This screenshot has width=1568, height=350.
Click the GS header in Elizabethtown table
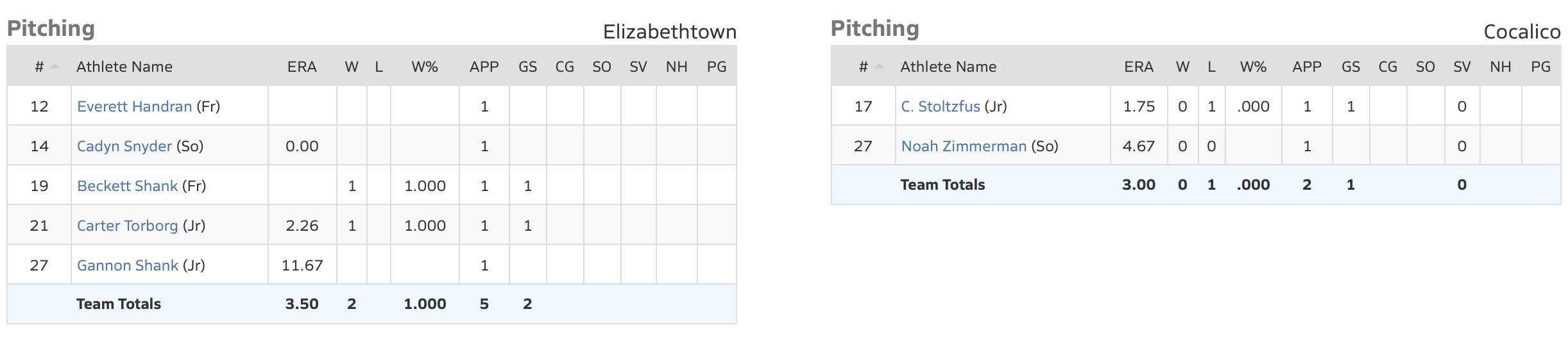pos(527,67)
